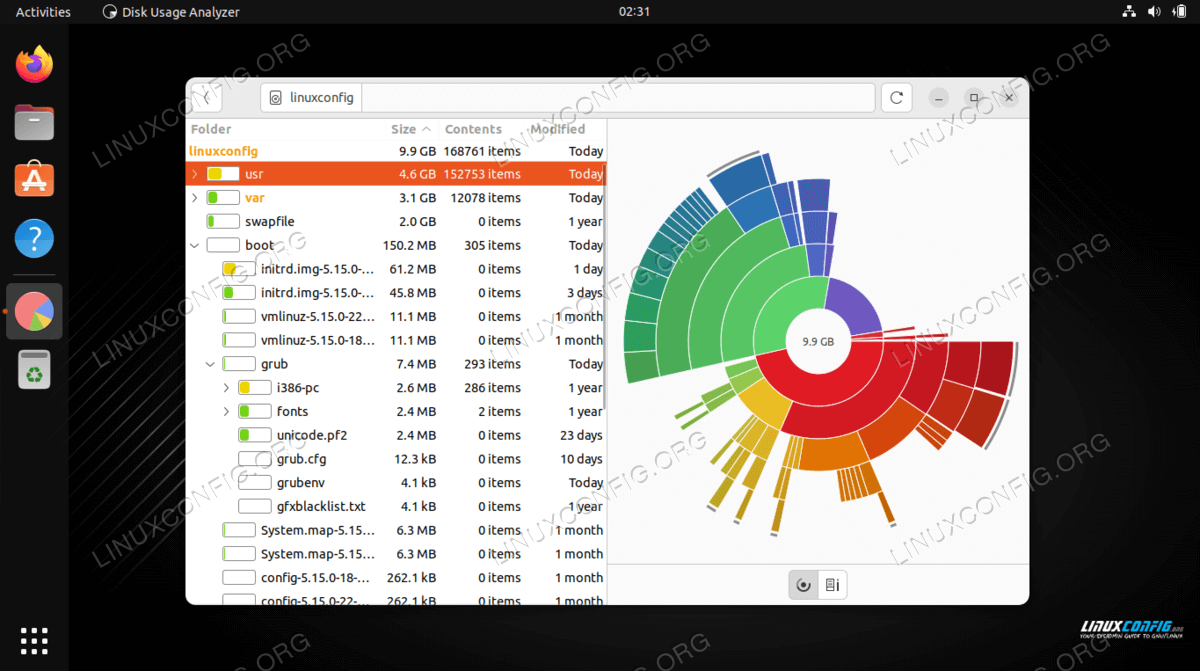
Task: Select the gfxblacklist.txt row
Action: click(x=396, y=507)
